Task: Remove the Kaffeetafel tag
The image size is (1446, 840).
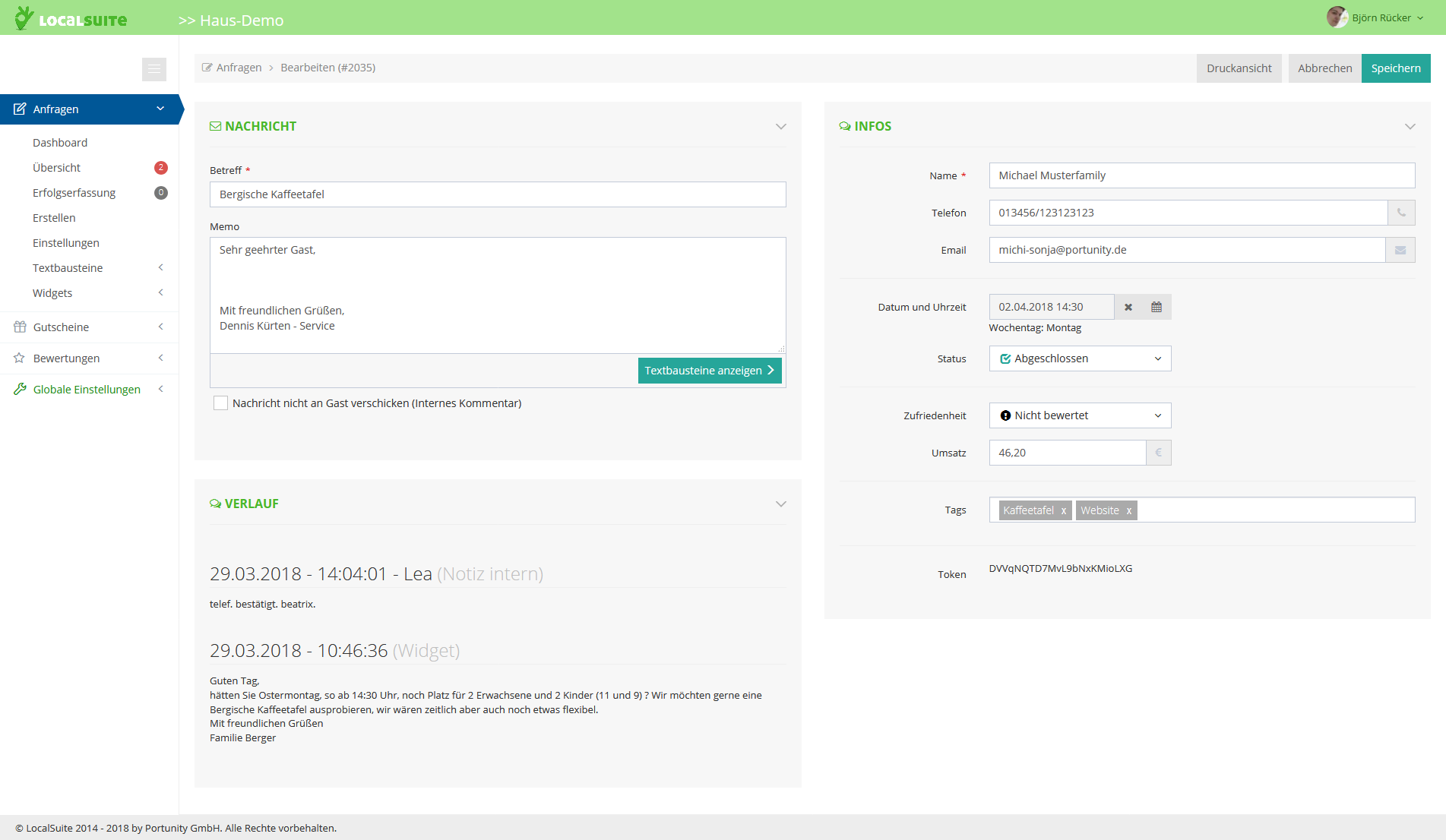Action: pos(1063,510)
